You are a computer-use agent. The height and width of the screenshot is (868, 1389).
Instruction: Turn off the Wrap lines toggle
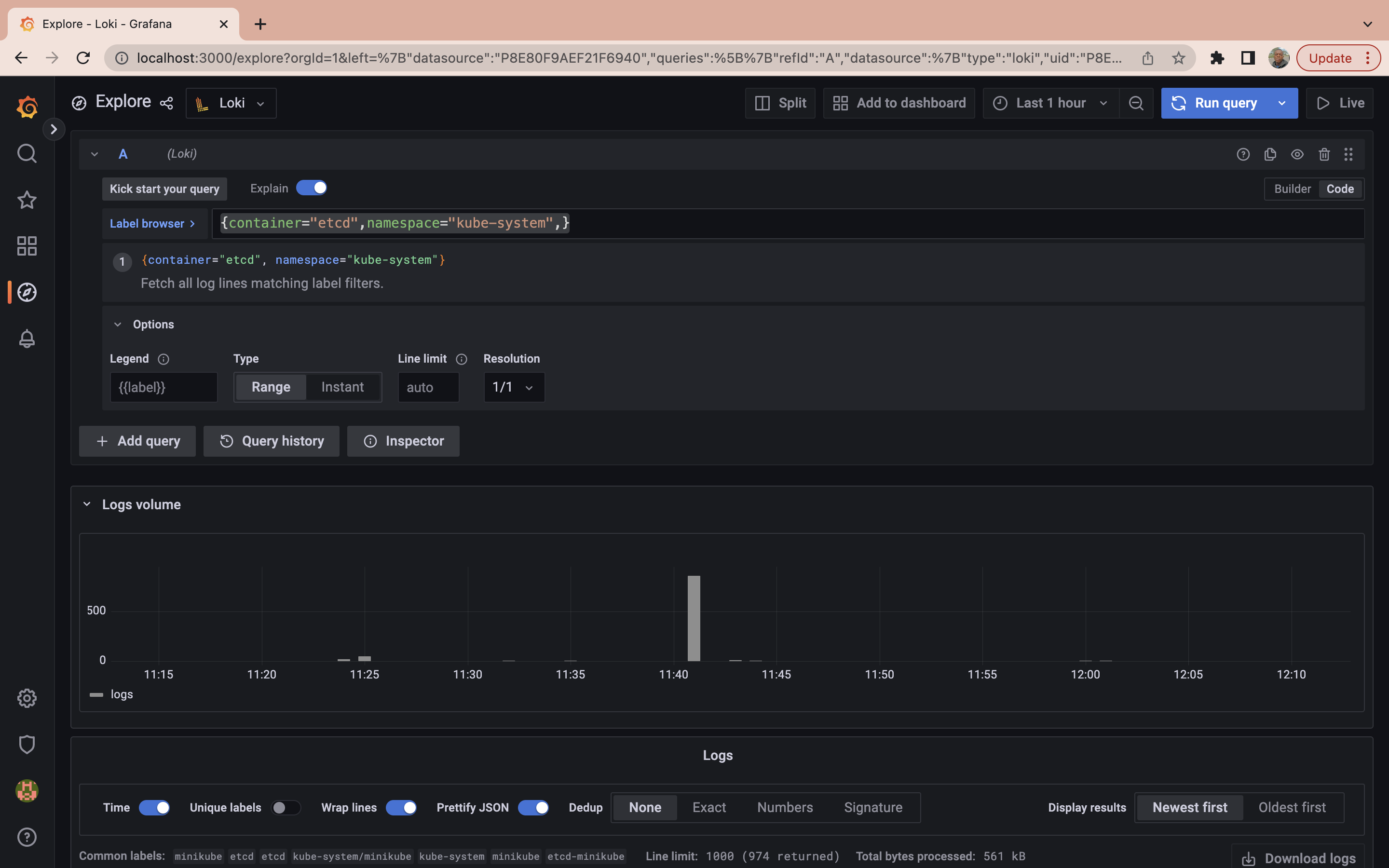(x=401, y=808)
